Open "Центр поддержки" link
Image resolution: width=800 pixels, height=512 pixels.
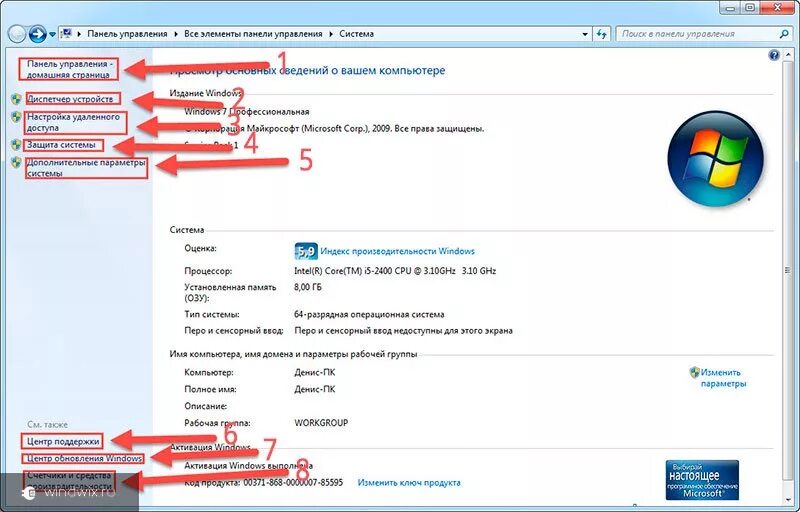(x=62, y=441)
